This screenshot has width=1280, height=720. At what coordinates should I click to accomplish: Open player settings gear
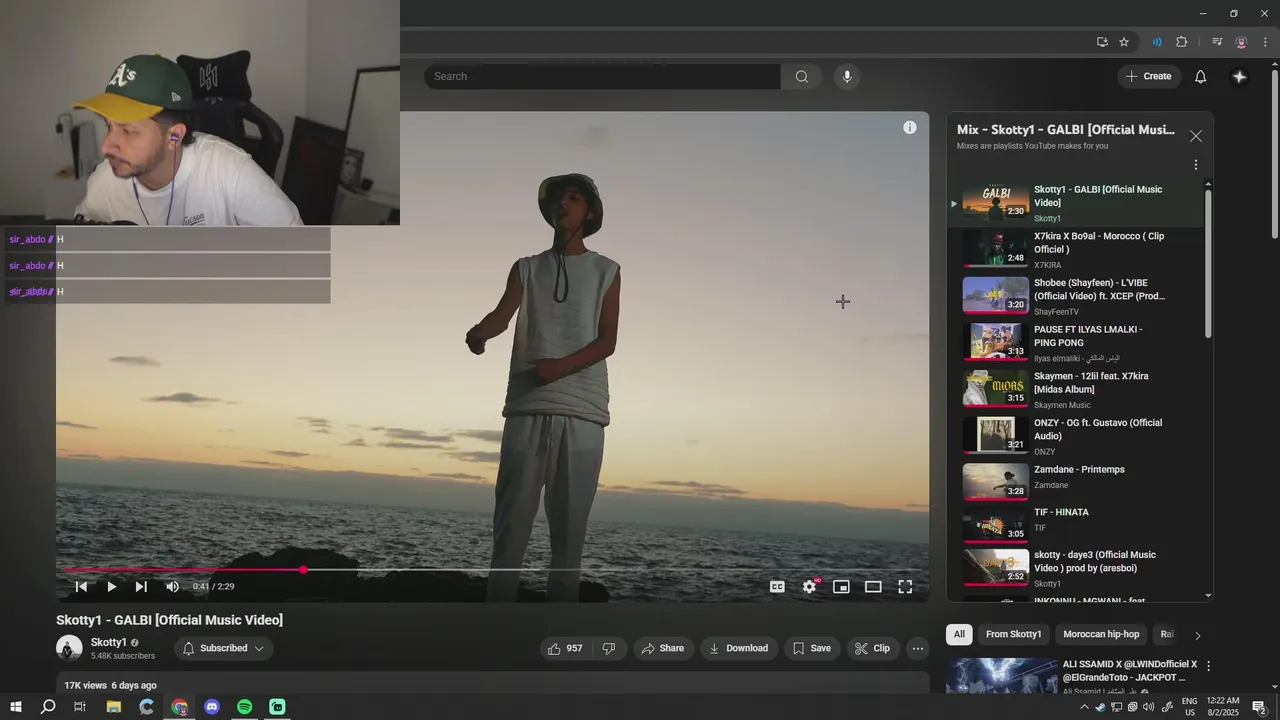(809, 587)
